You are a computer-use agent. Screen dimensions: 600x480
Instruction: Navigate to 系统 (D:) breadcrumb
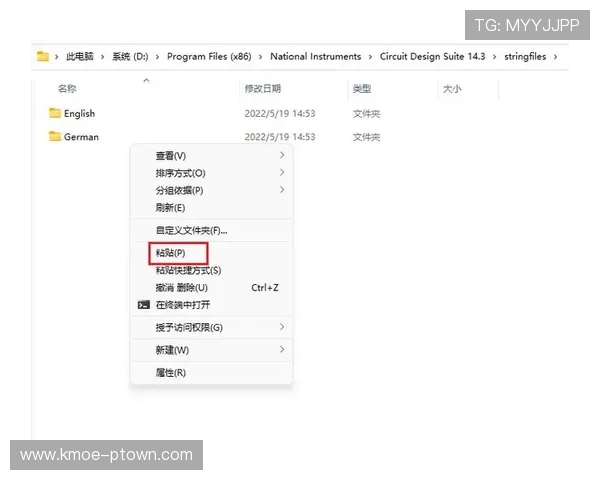130,56
